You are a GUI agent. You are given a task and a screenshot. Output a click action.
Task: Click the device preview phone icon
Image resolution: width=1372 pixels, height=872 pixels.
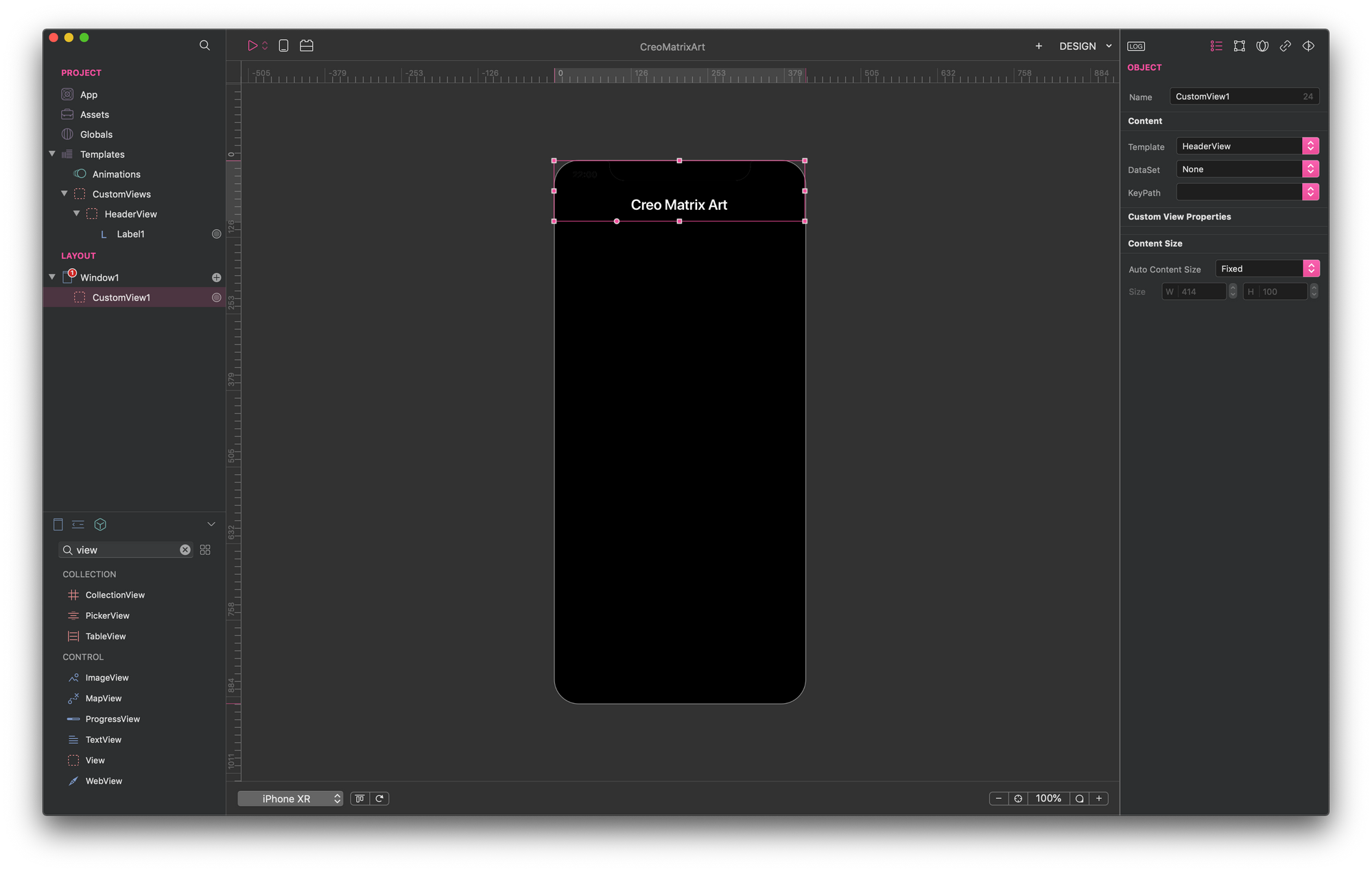coord(283,45)
